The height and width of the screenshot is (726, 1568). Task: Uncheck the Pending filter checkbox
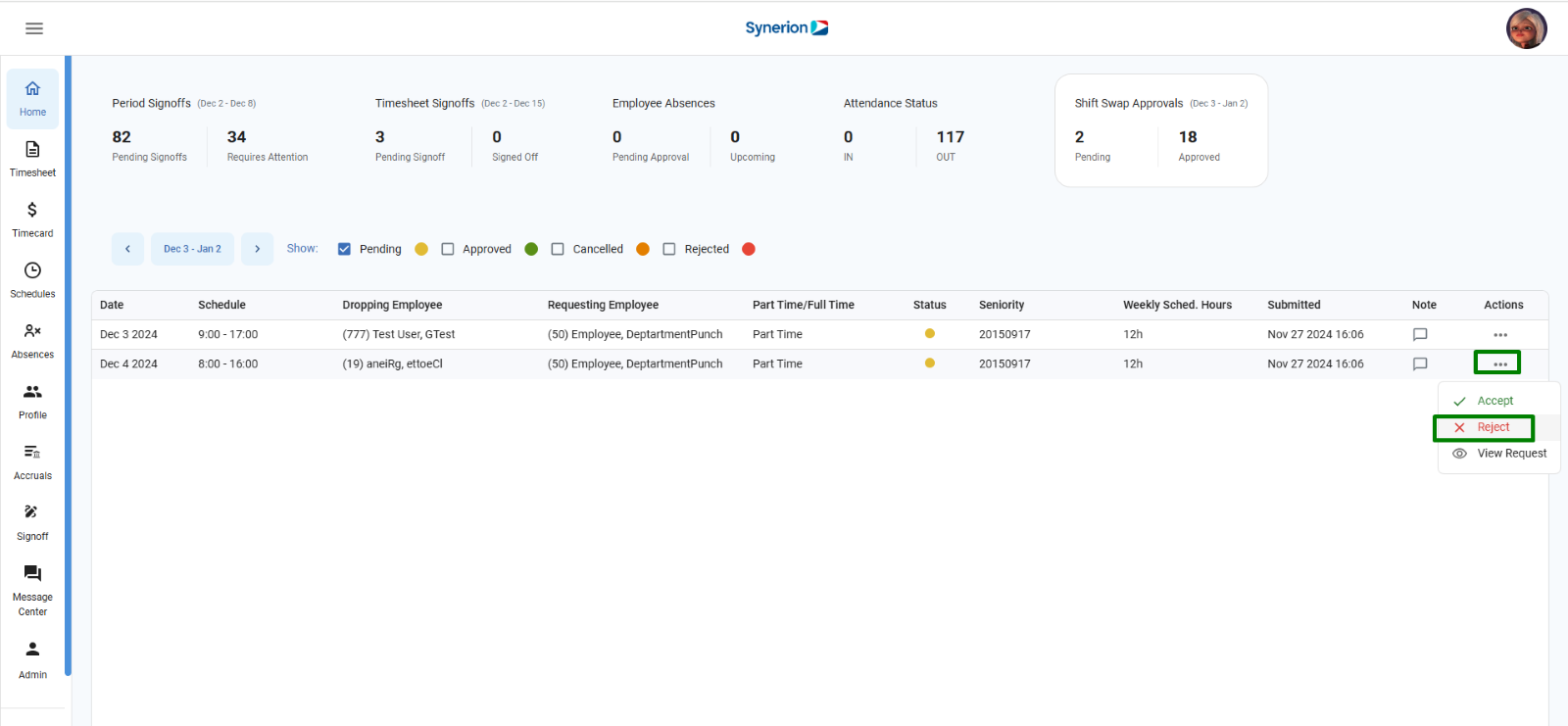344,249
